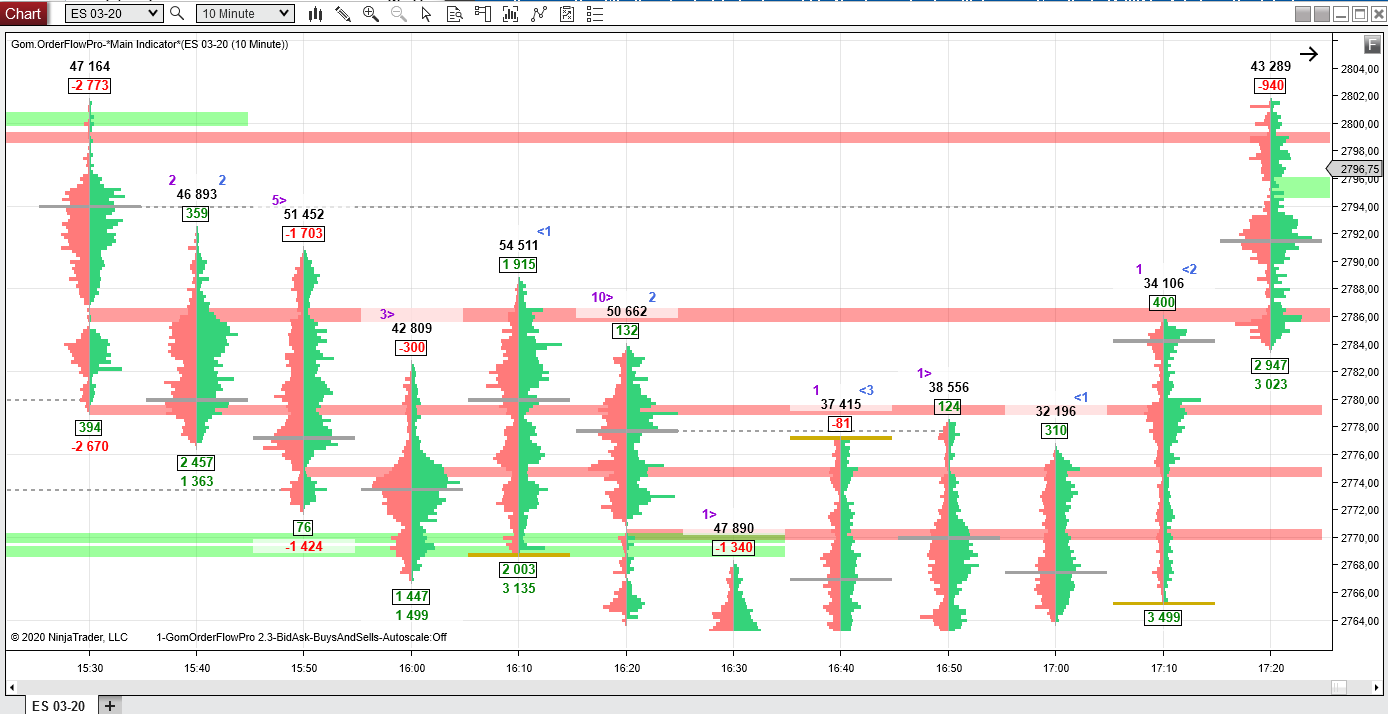Click the zoom in magnifier
1388x714 pixels.
(x=371, y=14)
